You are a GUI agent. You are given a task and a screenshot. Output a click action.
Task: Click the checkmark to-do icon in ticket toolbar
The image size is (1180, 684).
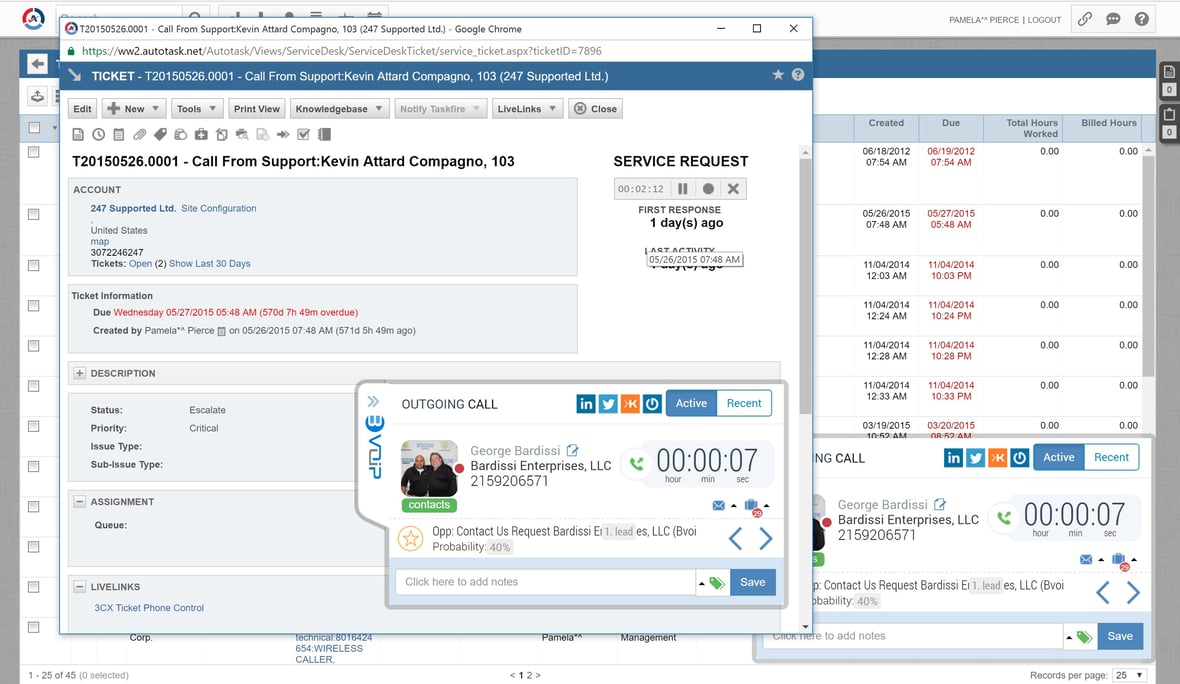pos(303,135)
